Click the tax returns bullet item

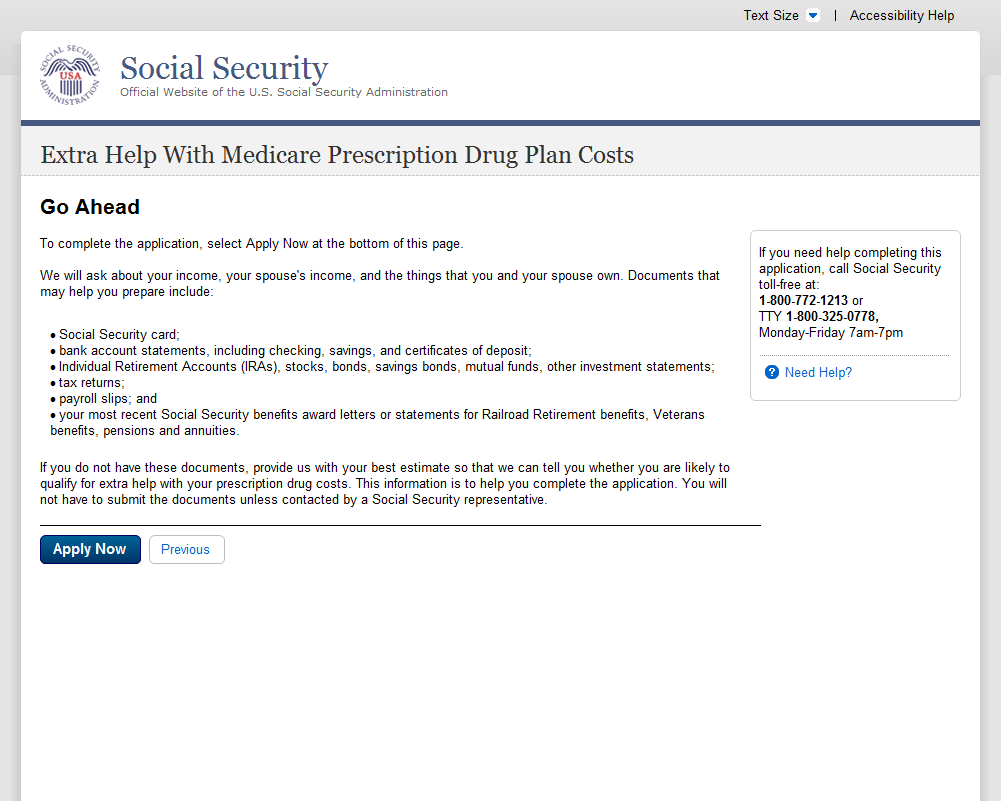pos(91,383)
